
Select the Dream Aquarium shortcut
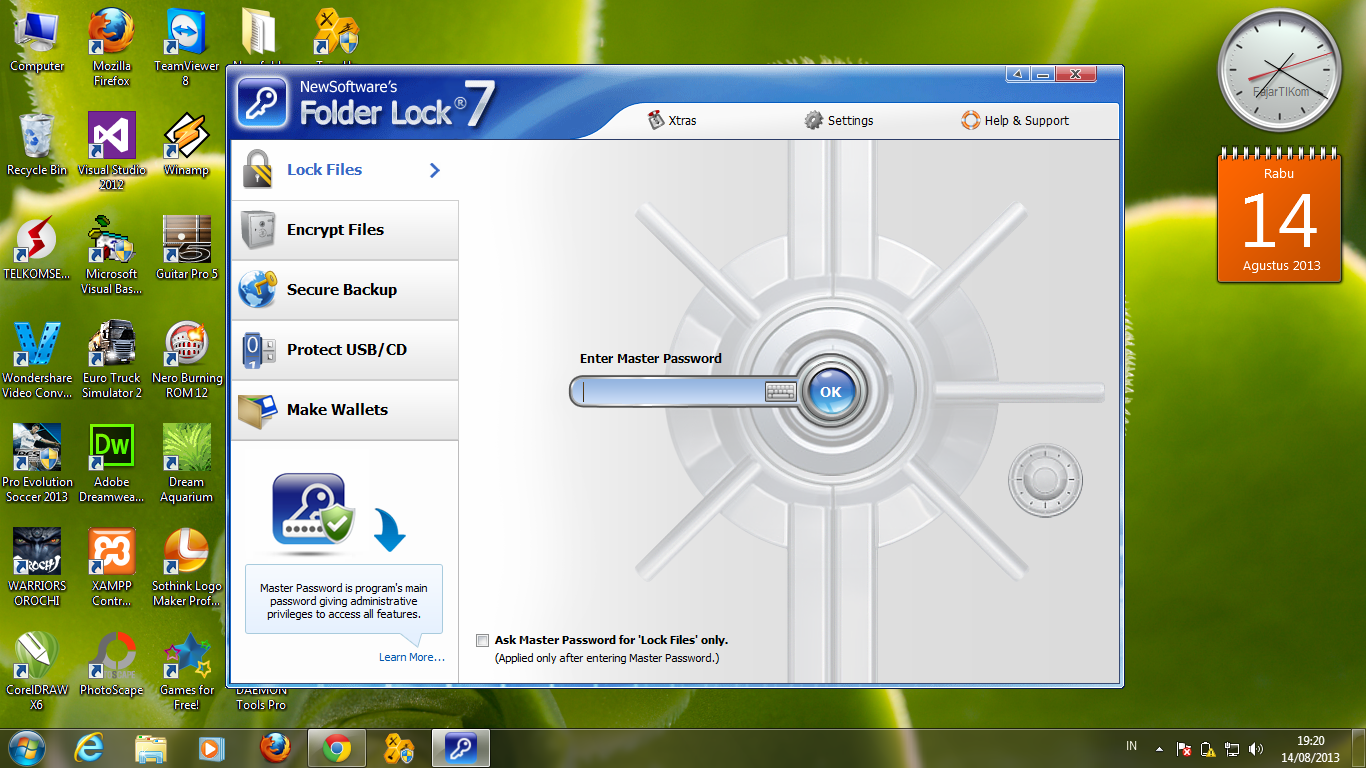[x=186, y=464]
